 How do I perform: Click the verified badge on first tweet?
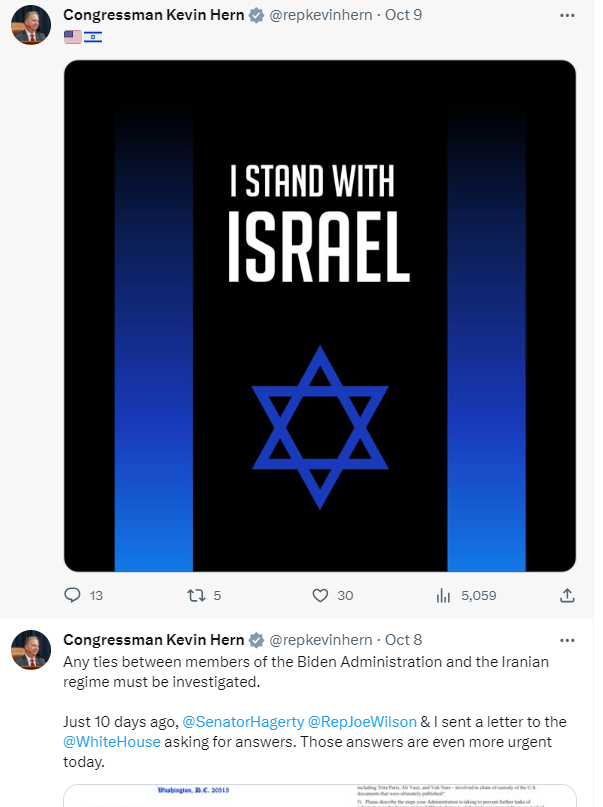tap(255, 16)
